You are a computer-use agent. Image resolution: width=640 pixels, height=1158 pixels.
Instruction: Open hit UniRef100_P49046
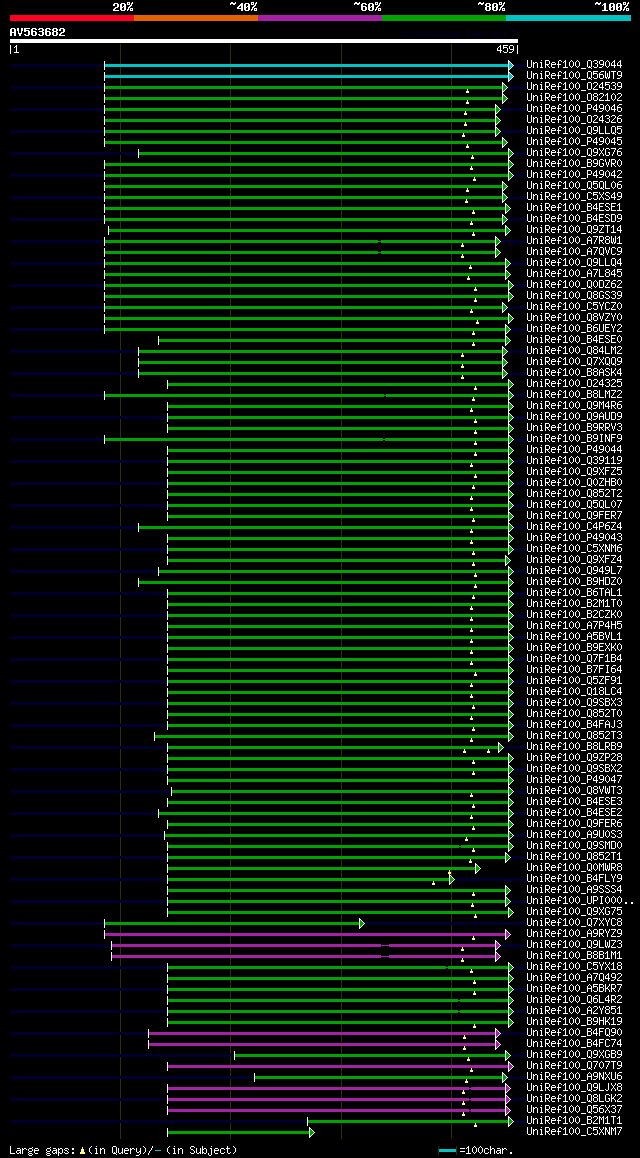tap(574, 109)
